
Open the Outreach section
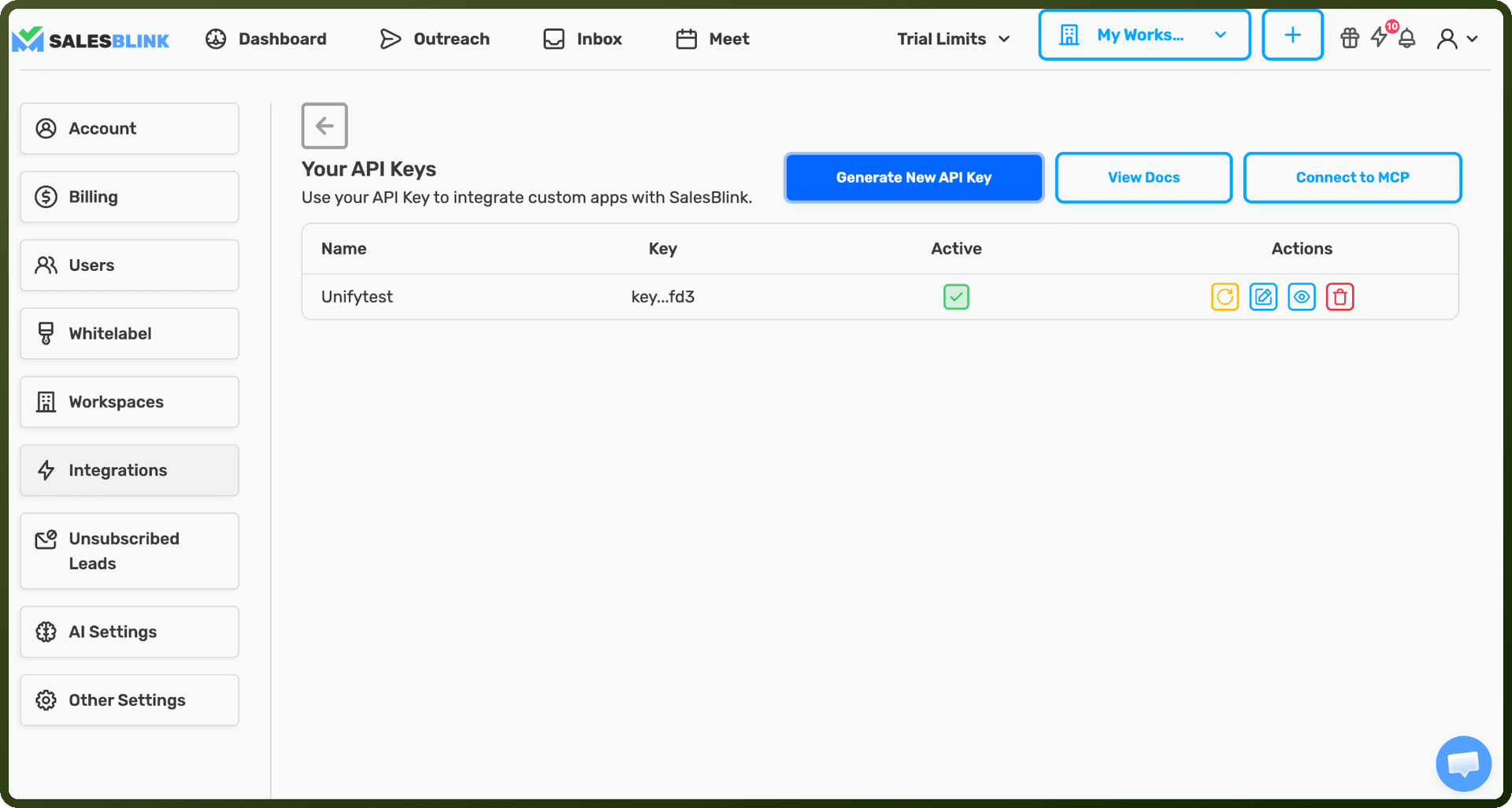pos(435,39)
